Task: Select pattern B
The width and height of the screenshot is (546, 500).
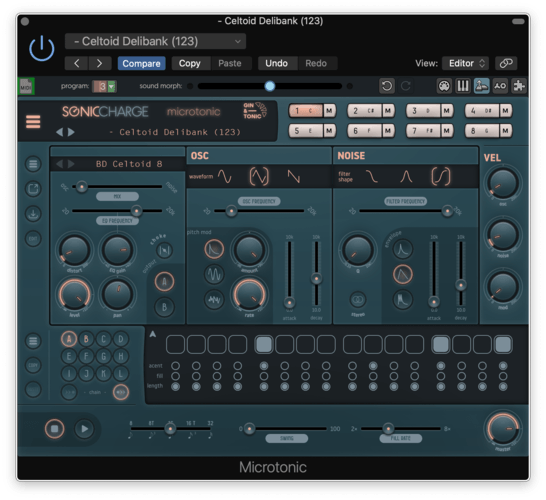Action: pos(86,339)
